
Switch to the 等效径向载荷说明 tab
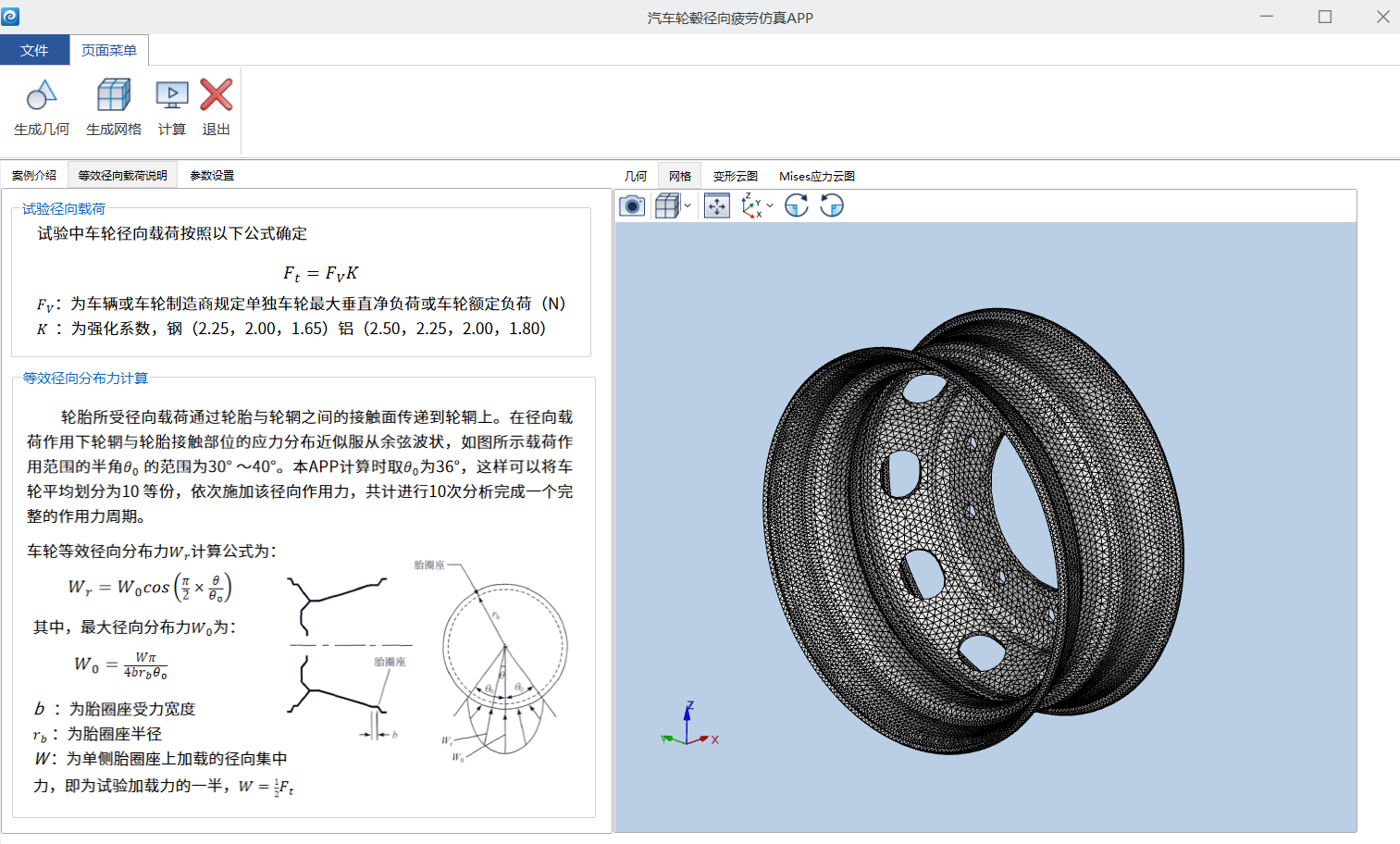point(122,175)
